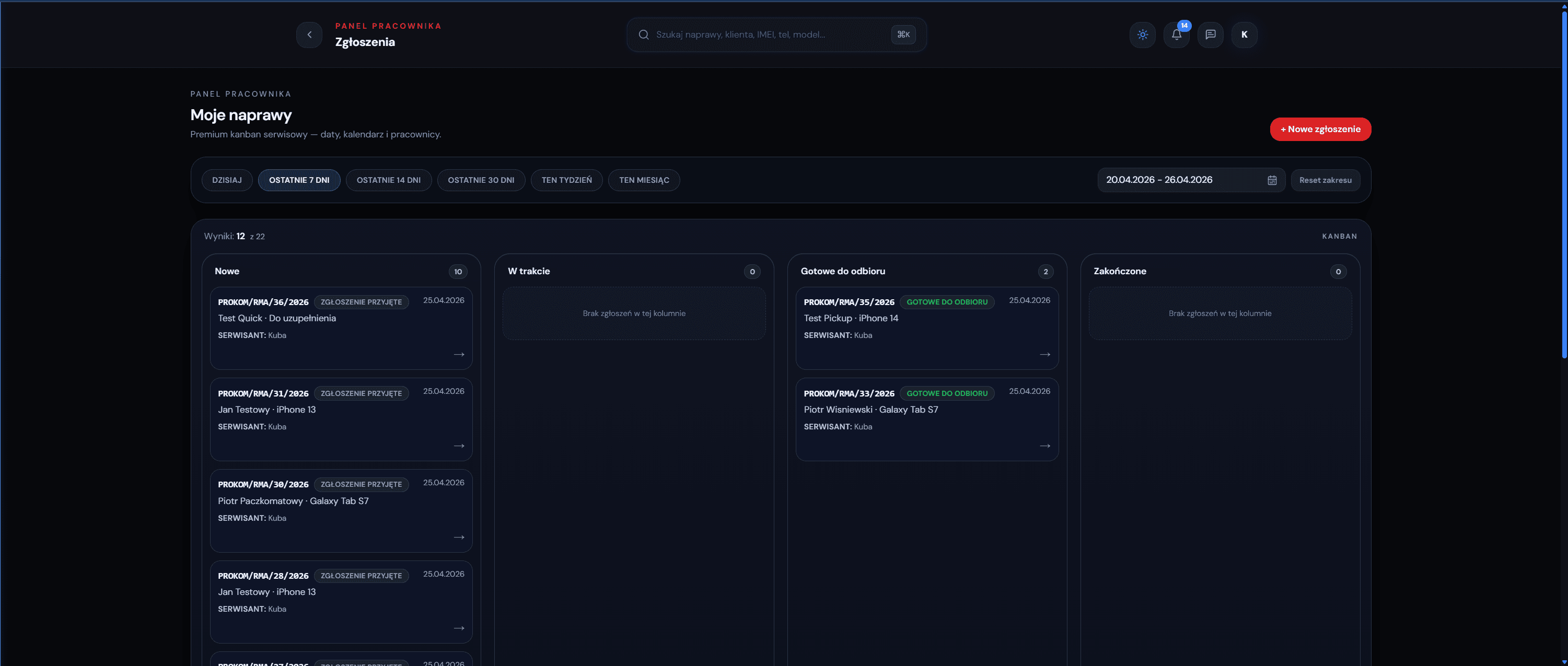The width and height of the screenshot is (1568, 666).
Task: Click the Nowe column count badge 10
Action: point(458,272)
